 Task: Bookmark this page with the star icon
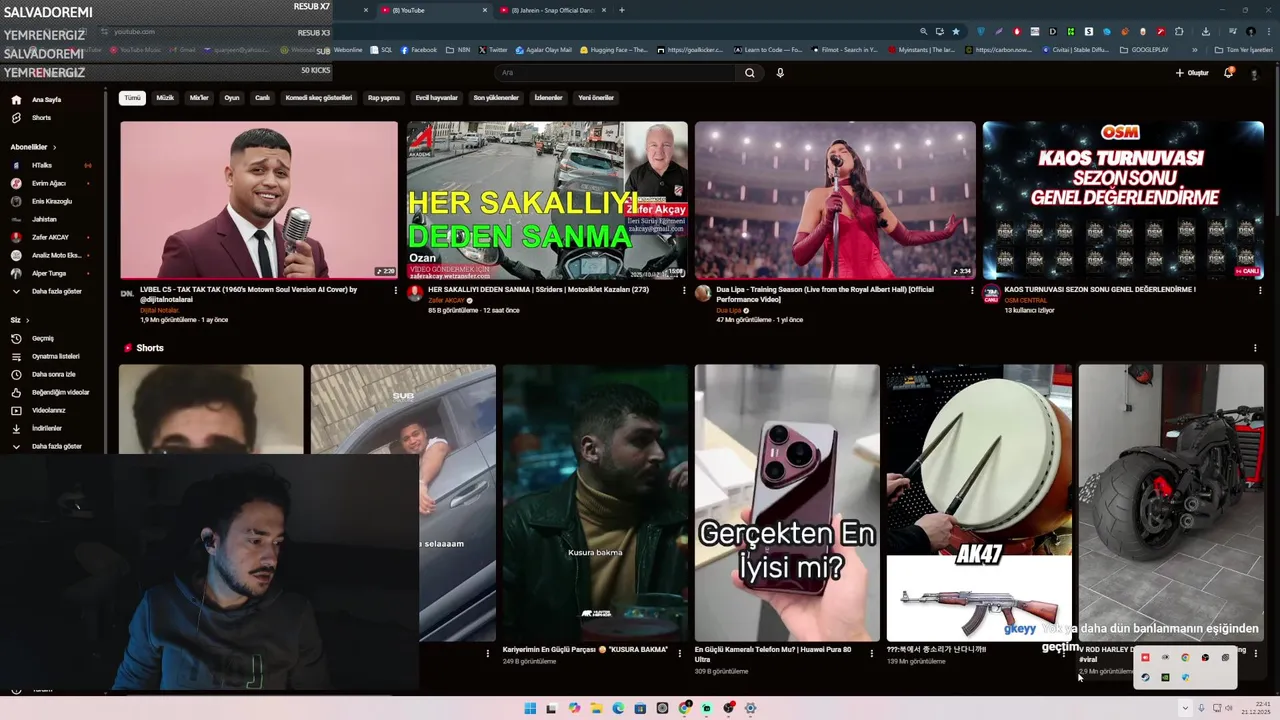[x=956, y=31]
